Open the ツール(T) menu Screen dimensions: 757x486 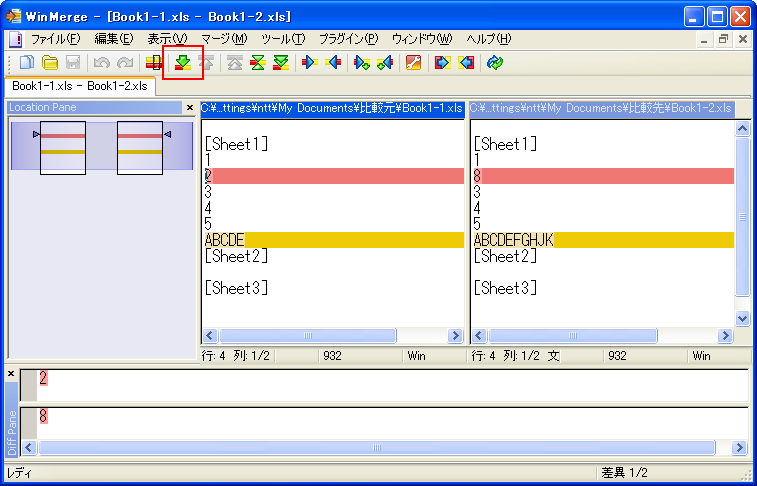coord(283,39)
